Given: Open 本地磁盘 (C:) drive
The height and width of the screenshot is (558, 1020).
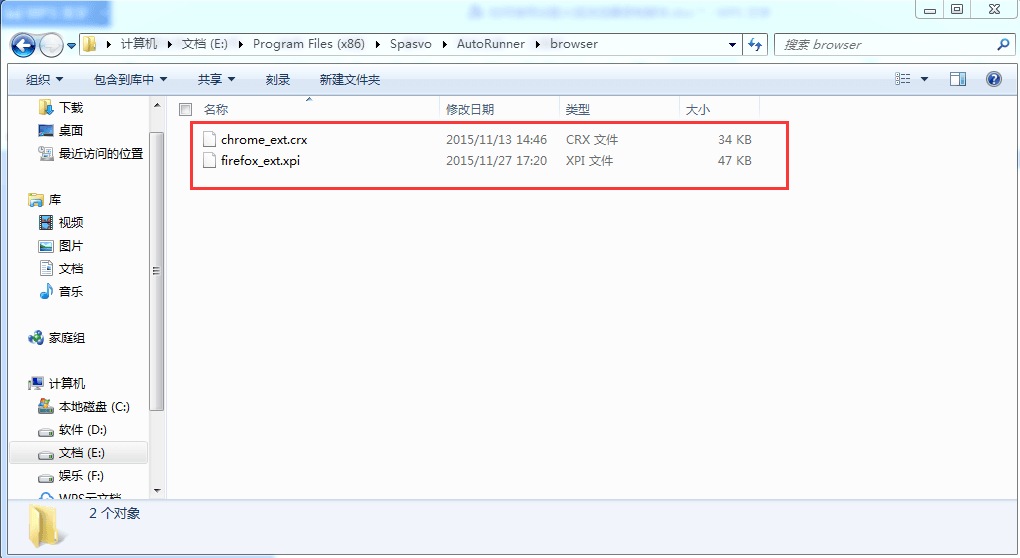Looking at the screenshot, I should click(x=94, y=406).
